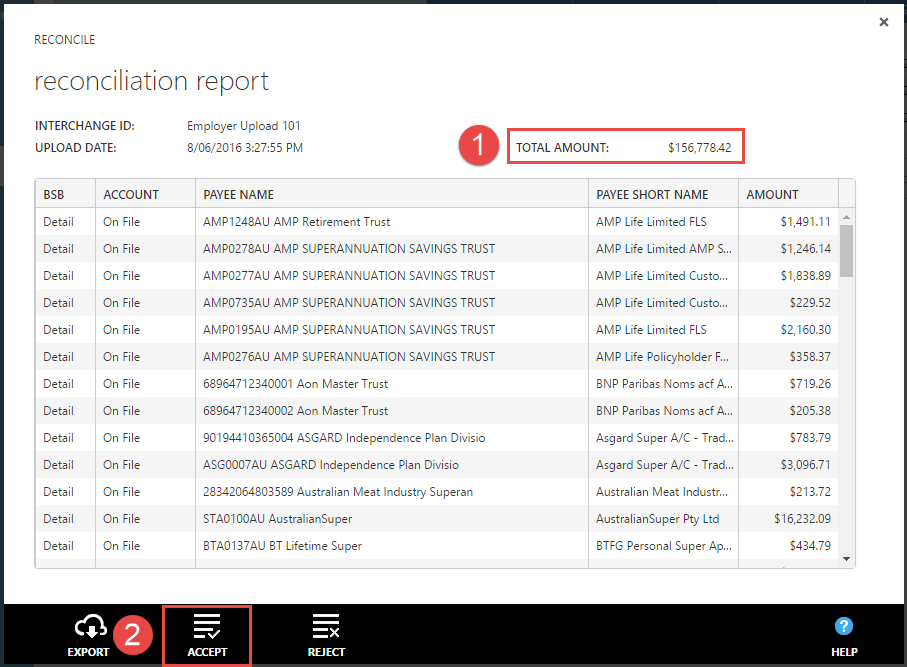Screen dimensions: 907x667
Task: Select the AMP0278AU AMP Superannuation Savings Trust row
Action: point(437,249)
